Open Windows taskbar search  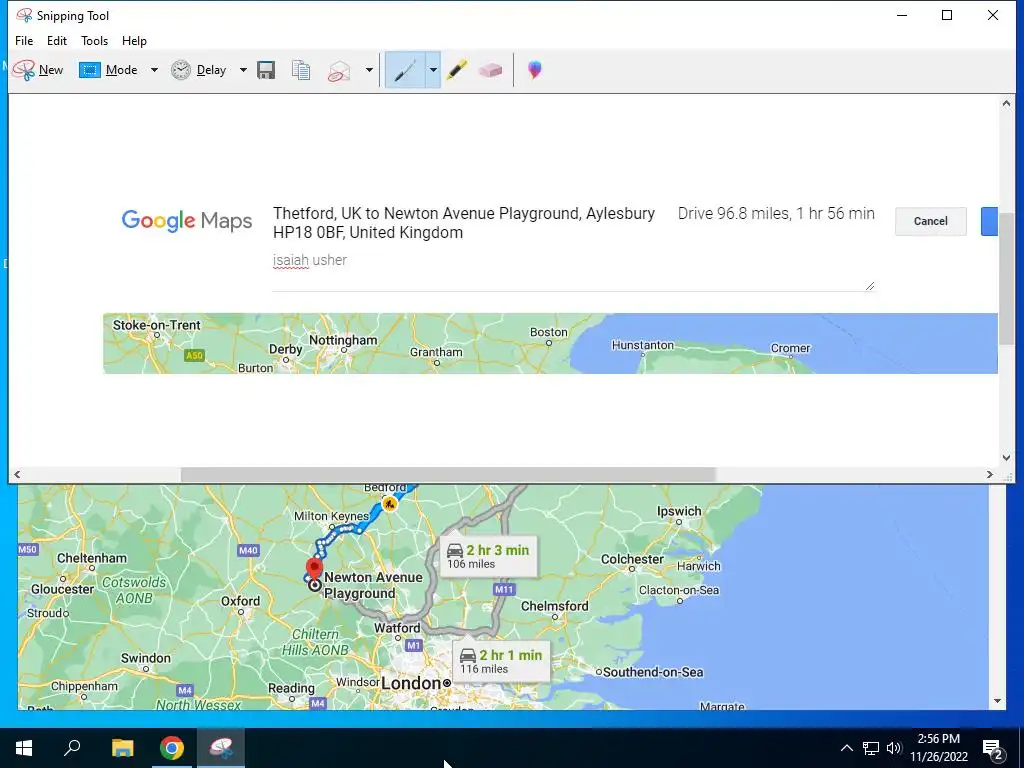[x=72, y=748]
